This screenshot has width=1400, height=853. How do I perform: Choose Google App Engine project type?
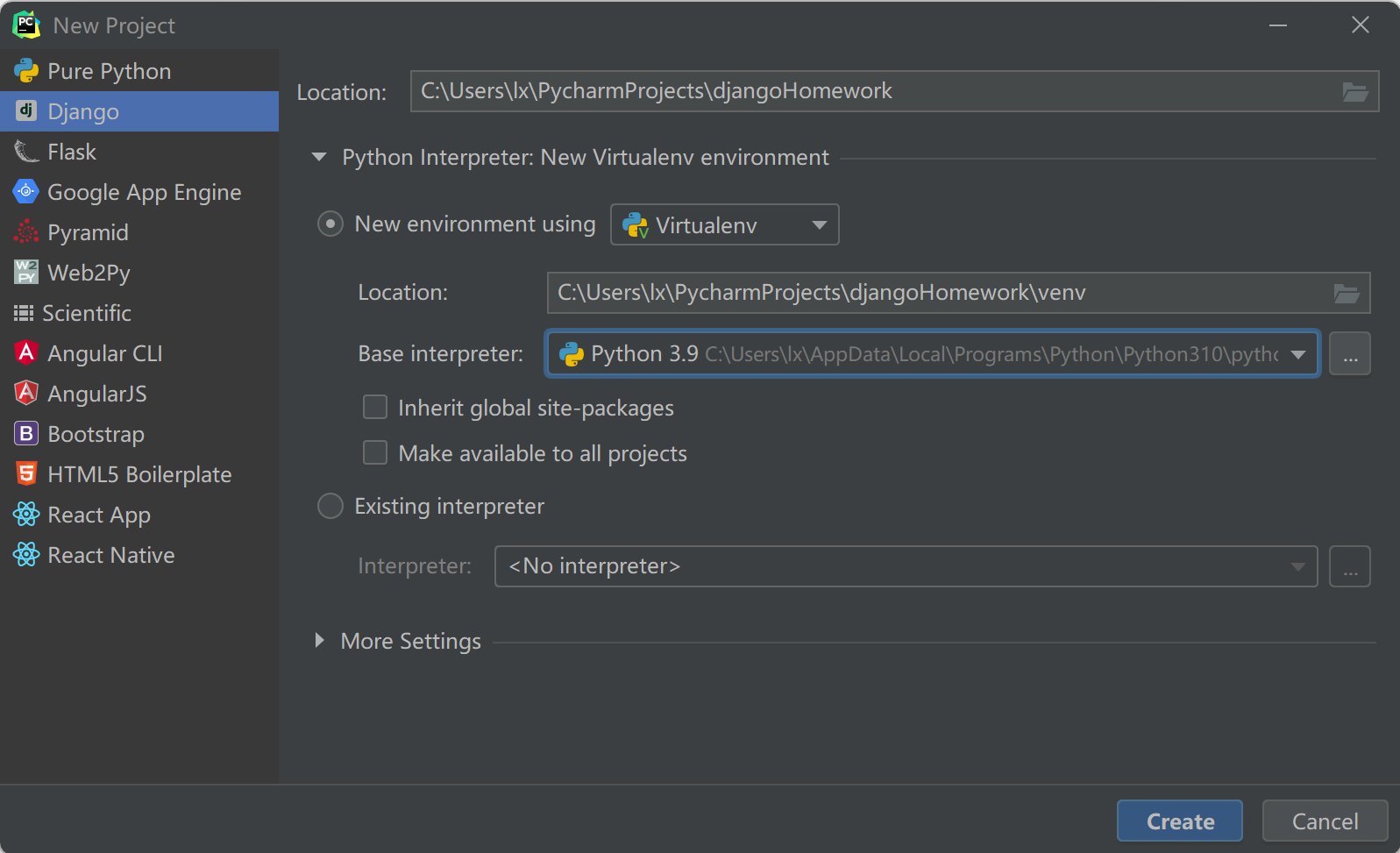tap(139, 192)
